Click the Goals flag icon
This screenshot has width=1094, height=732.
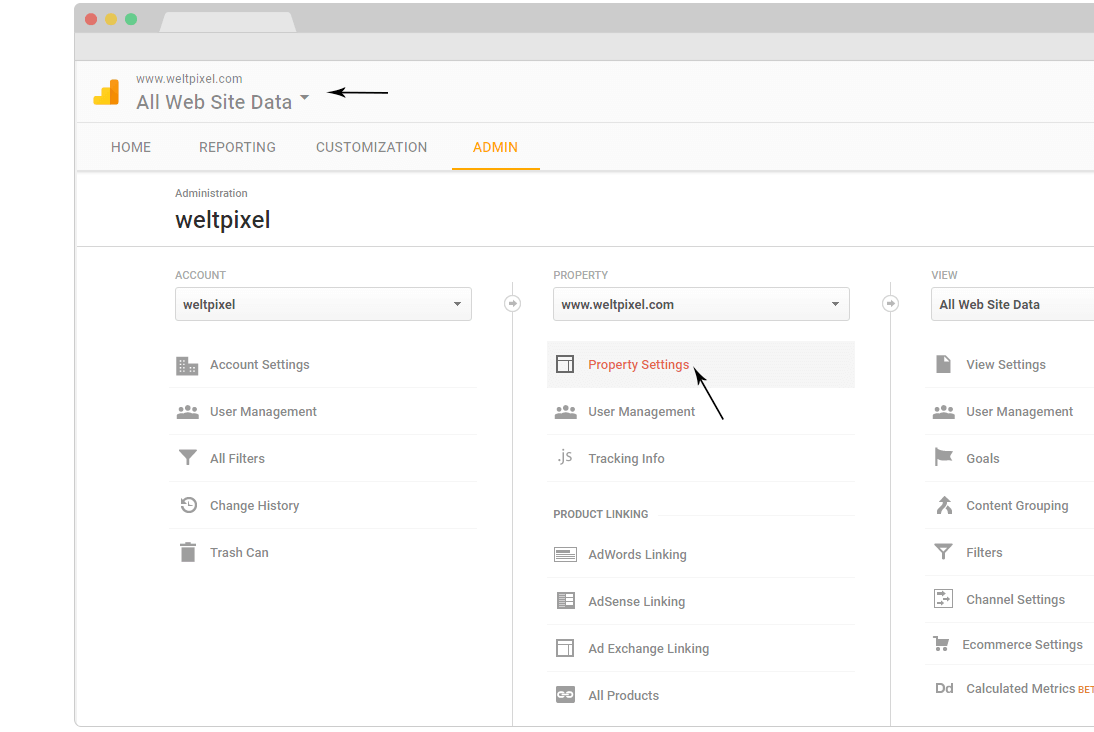coord(943,458)
